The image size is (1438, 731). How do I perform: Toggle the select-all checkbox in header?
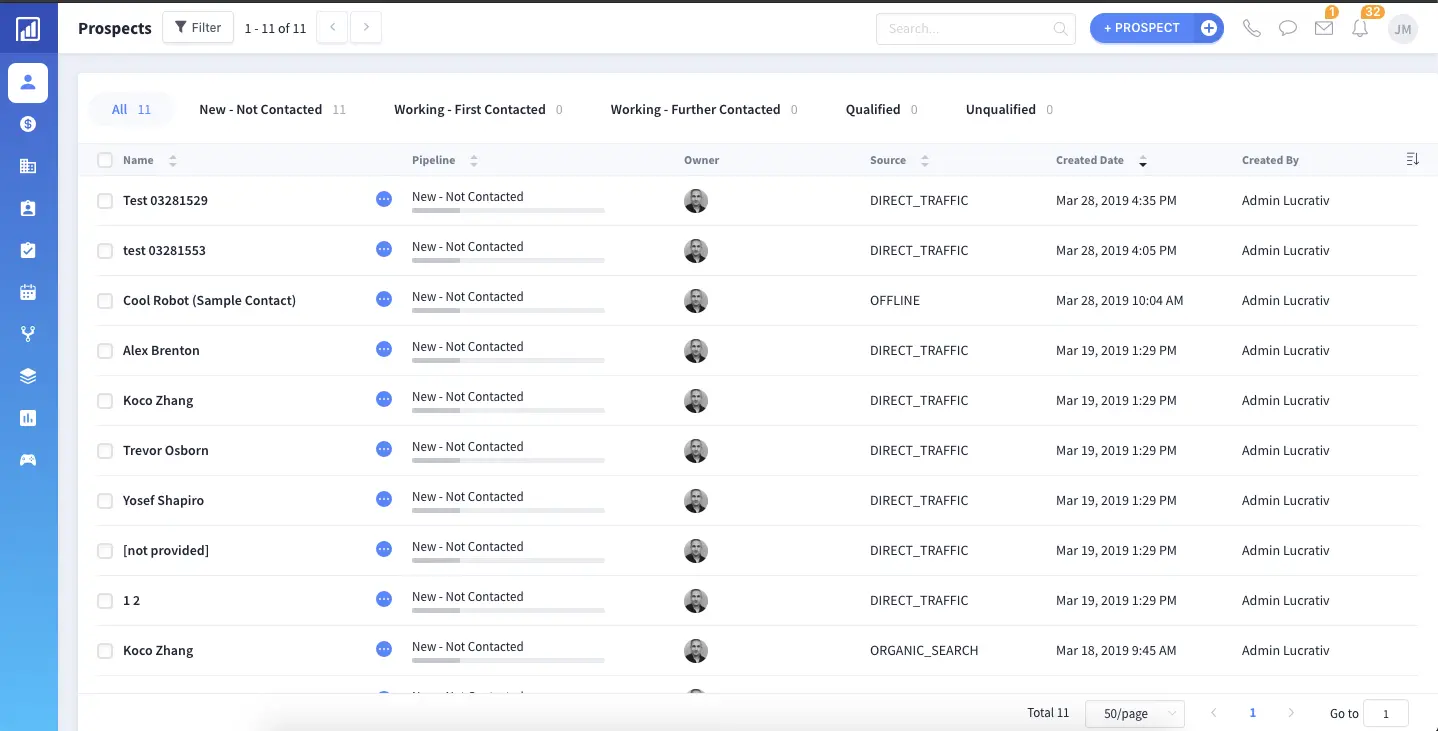point(105,160)
